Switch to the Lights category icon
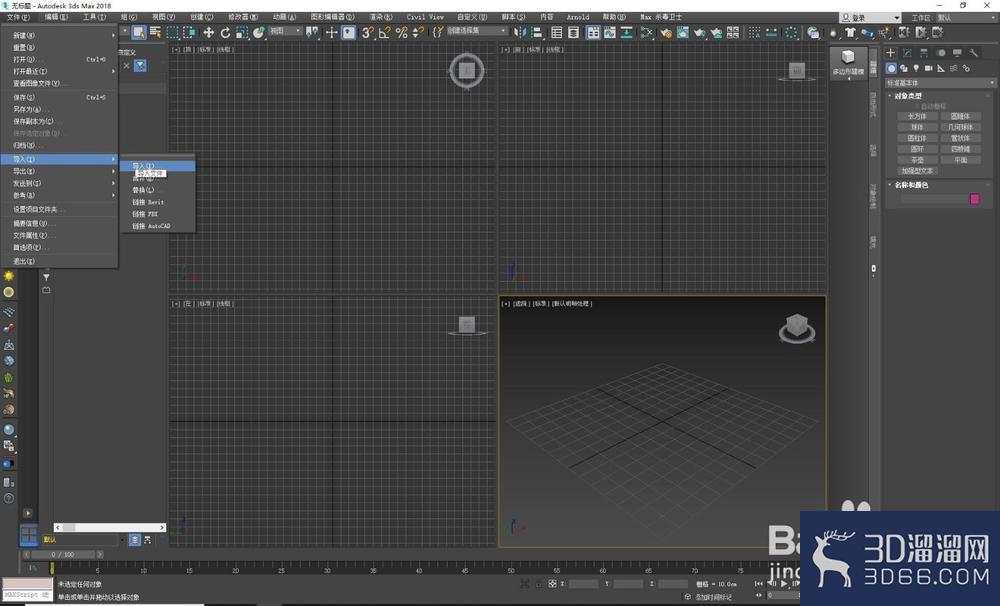The width and height of the screenshot is (1000, 606). (x=916, y=68)
